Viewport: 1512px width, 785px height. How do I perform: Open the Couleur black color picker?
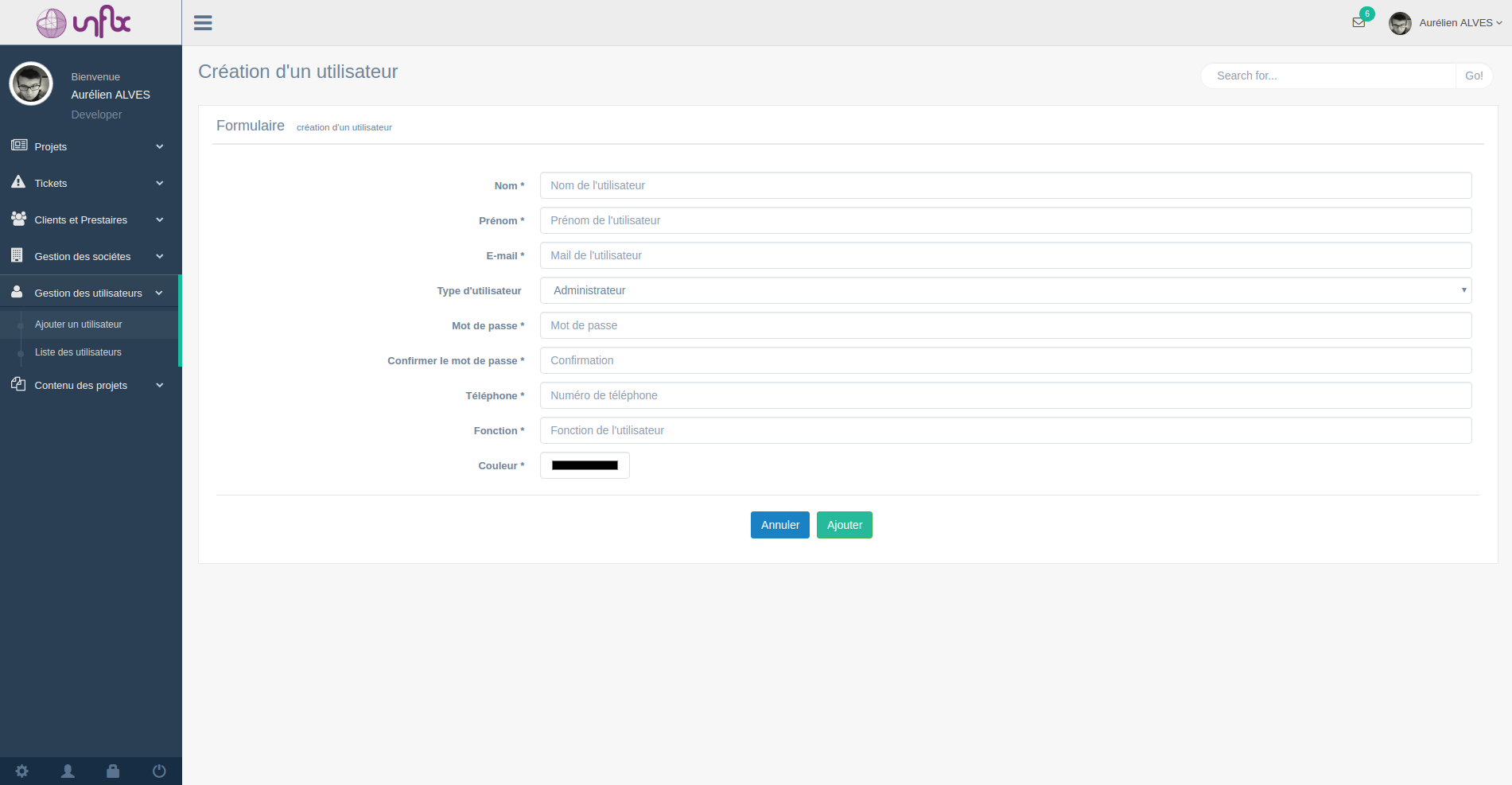point(585,465)
